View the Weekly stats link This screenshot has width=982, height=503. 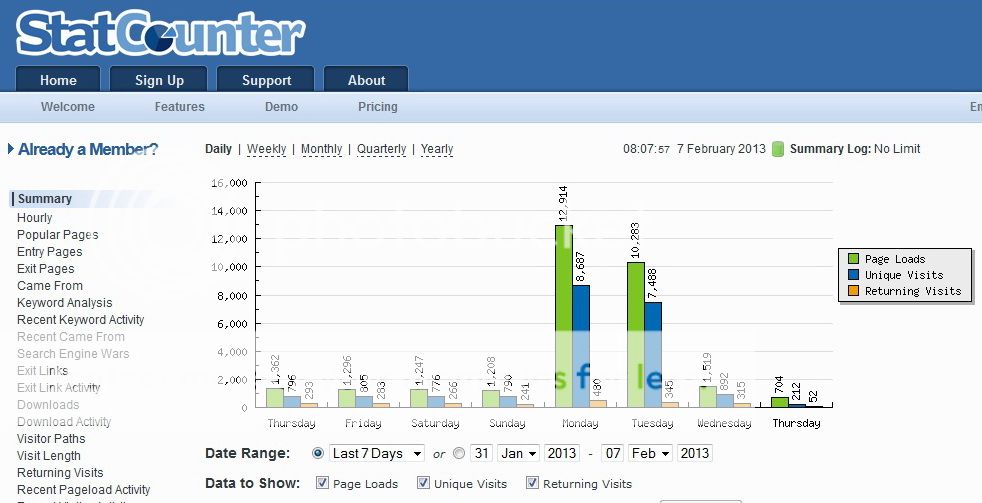(266, 149)
